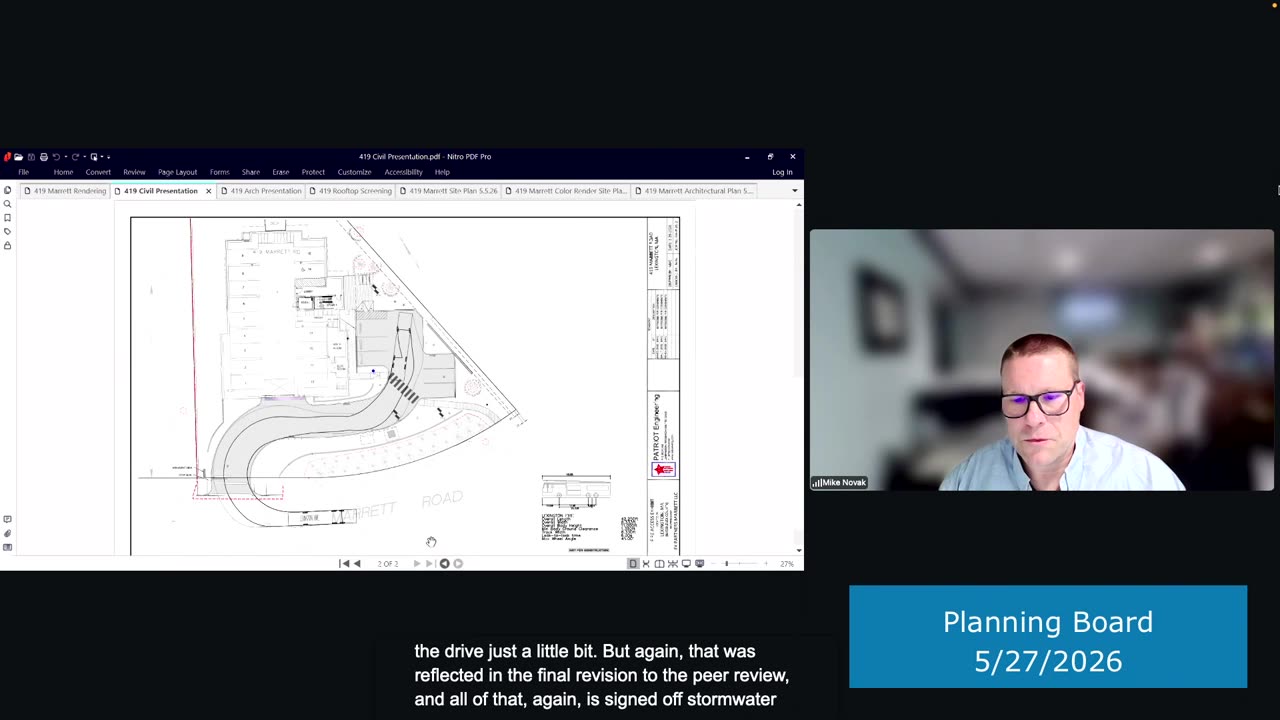Viewport: 1280px width, 720px height.
Task: Open the Bookmarks panel icon
Action: (7, 218)
